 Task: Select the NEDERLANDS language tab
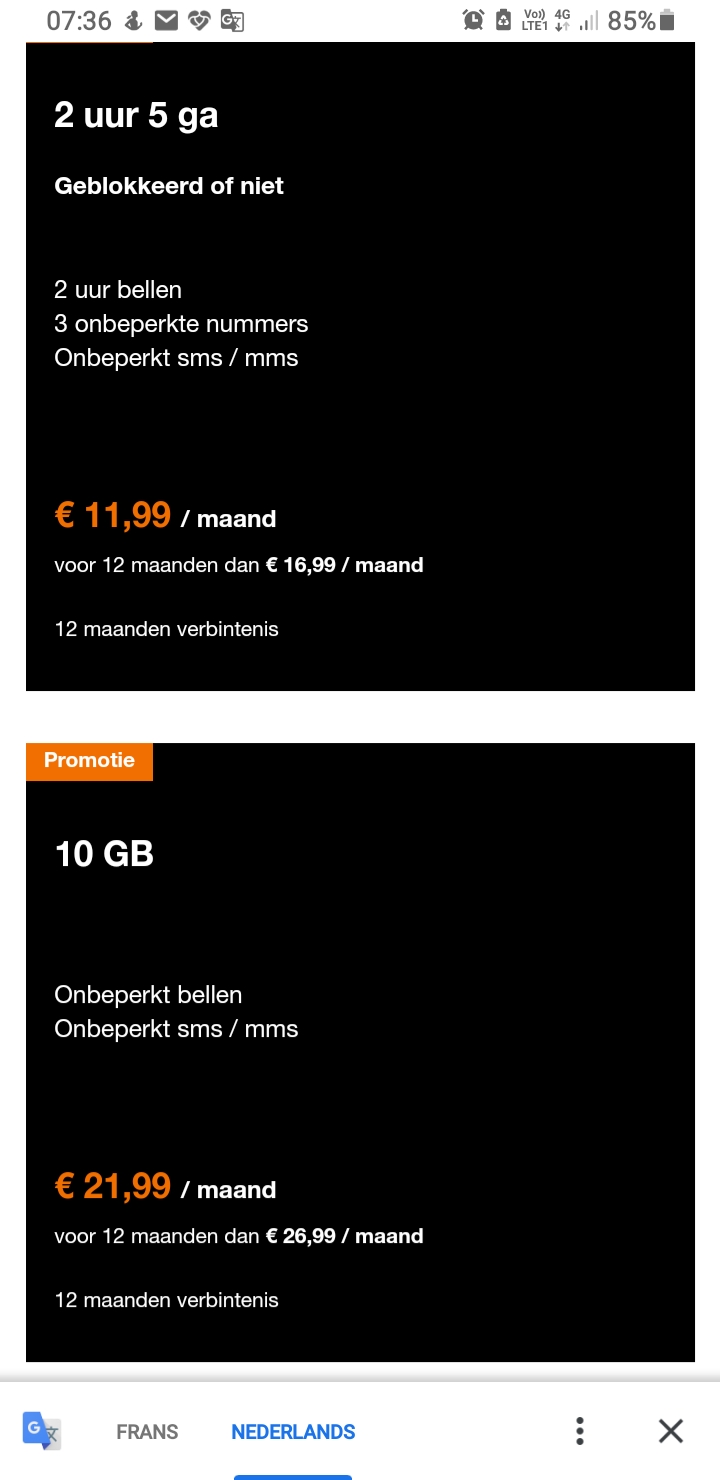click(293, 1432)
